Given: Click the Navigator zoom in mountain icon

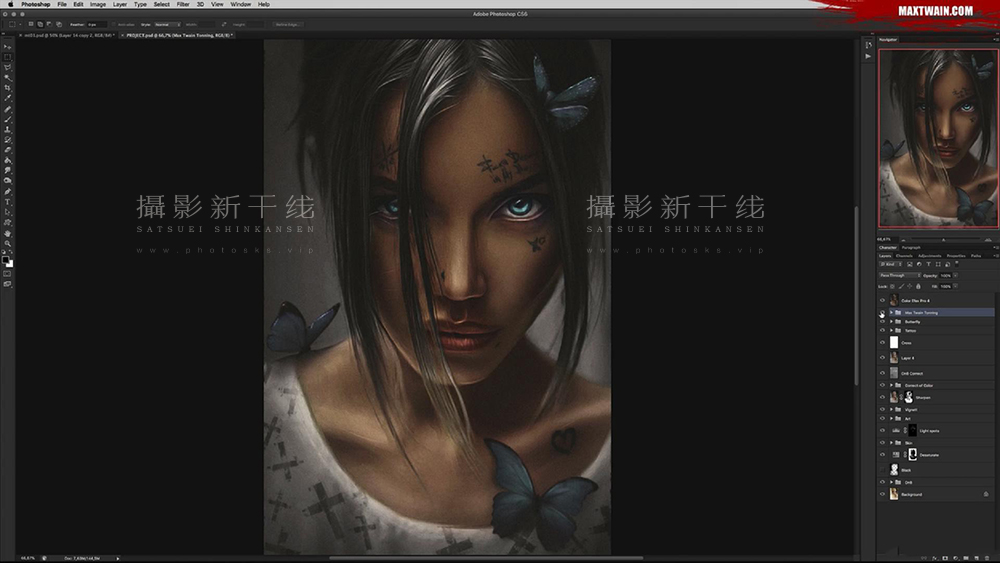Looking at the screenshot, I should [x=988, y=240].
